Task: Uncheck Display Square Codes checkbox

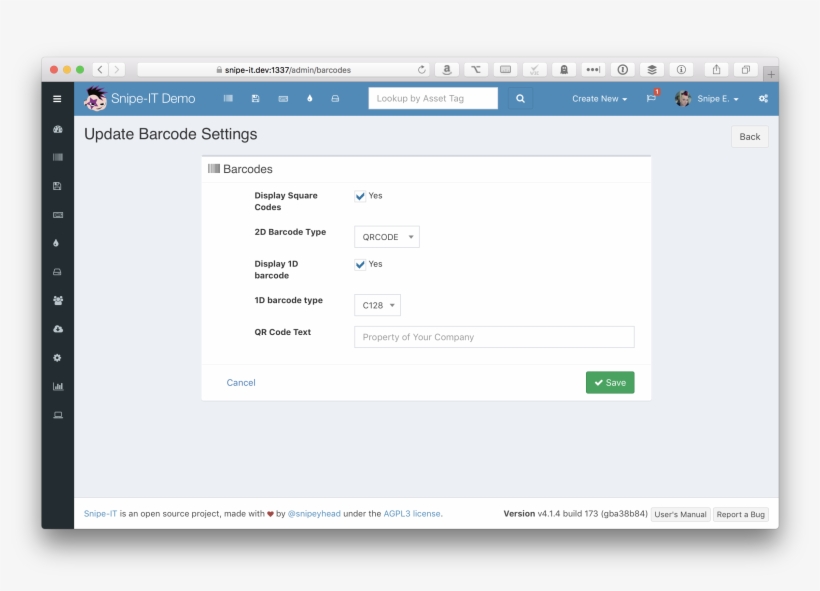Action: pyautogui.click(x=360, y=196)
